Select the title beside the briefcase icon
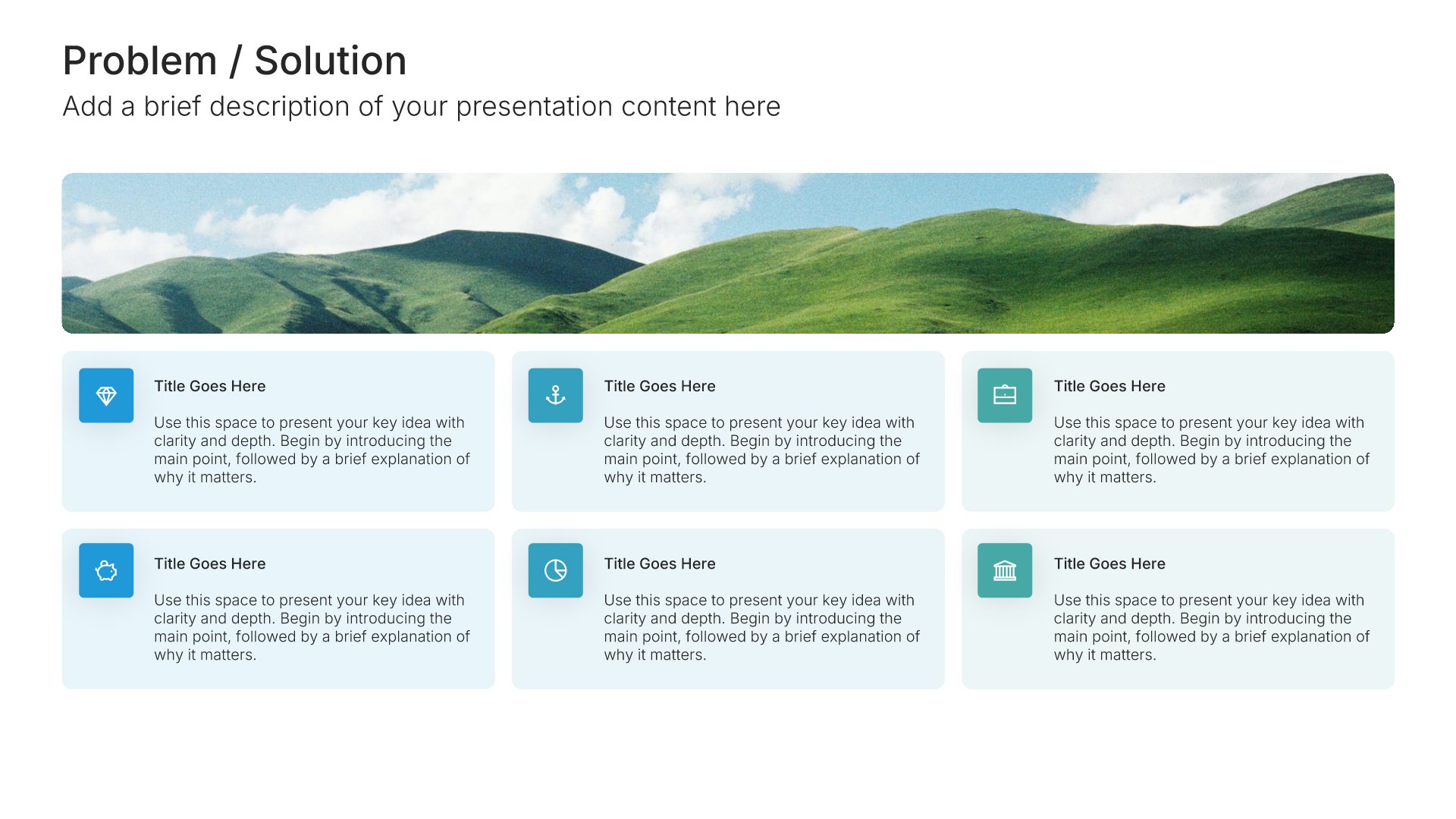1456x819 pixels. [x=1109, y=386]
